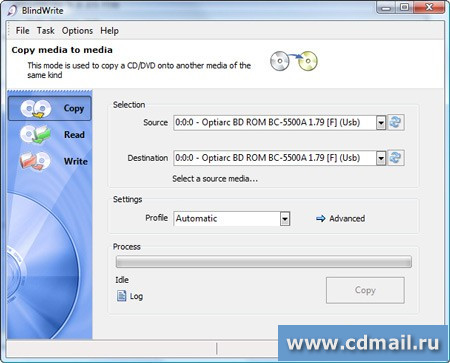
Task: Expand the Source drive dropdown
Action: [x=381, y=123]
